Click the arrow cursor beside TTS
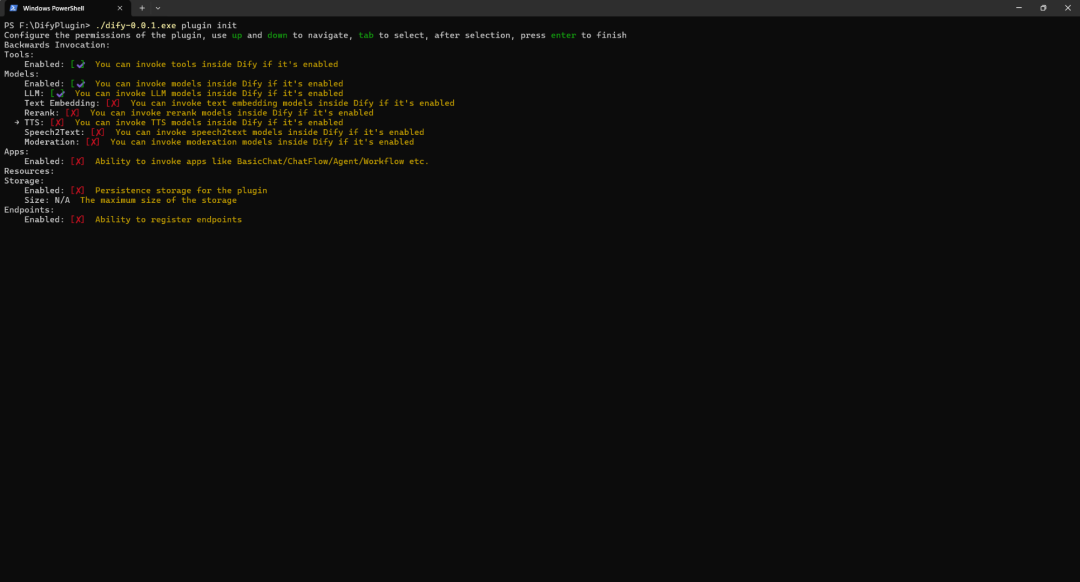Image resolution: width=1080 pixels, height=582 pixels. [17, 123]
